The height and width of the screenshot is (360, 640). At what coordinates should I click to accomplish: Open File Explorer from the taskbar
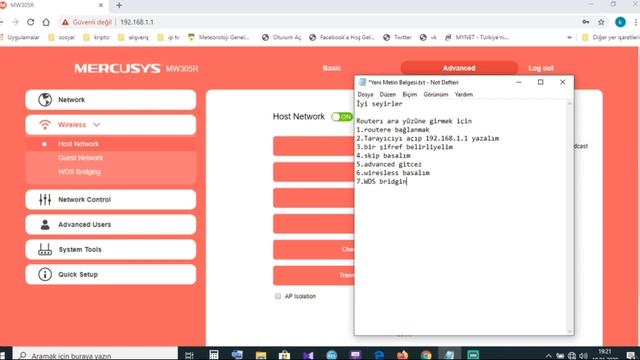[261, 355]
